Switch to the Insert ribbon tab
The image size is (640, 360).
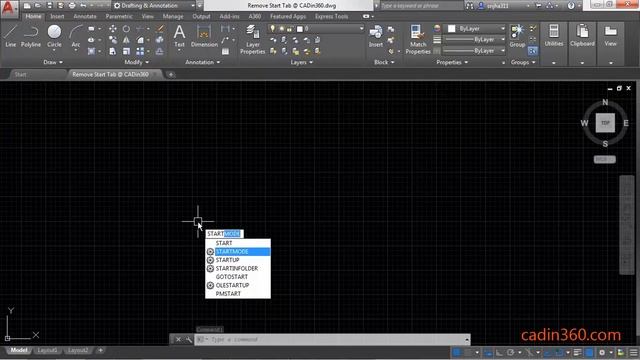pyautogui.click(x=57, y=16)
